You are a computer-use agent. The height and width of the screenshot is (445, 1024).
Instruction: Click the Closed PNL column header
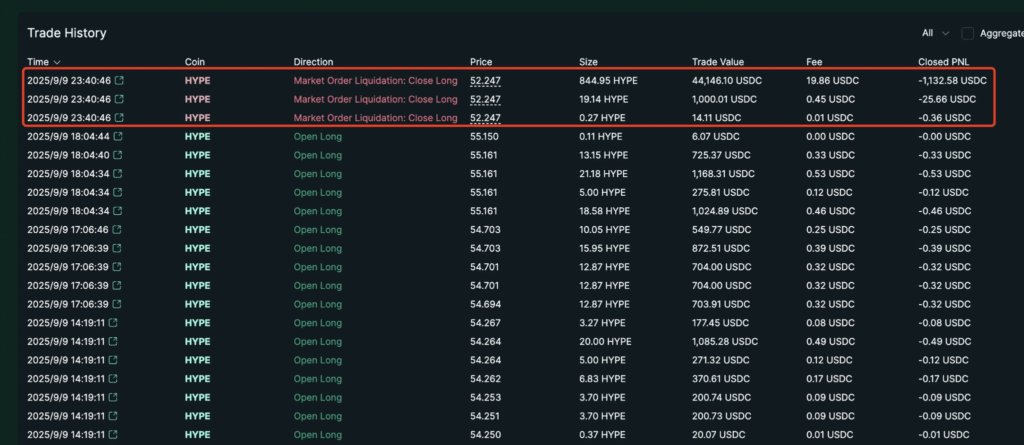click(x=945, y=62)
